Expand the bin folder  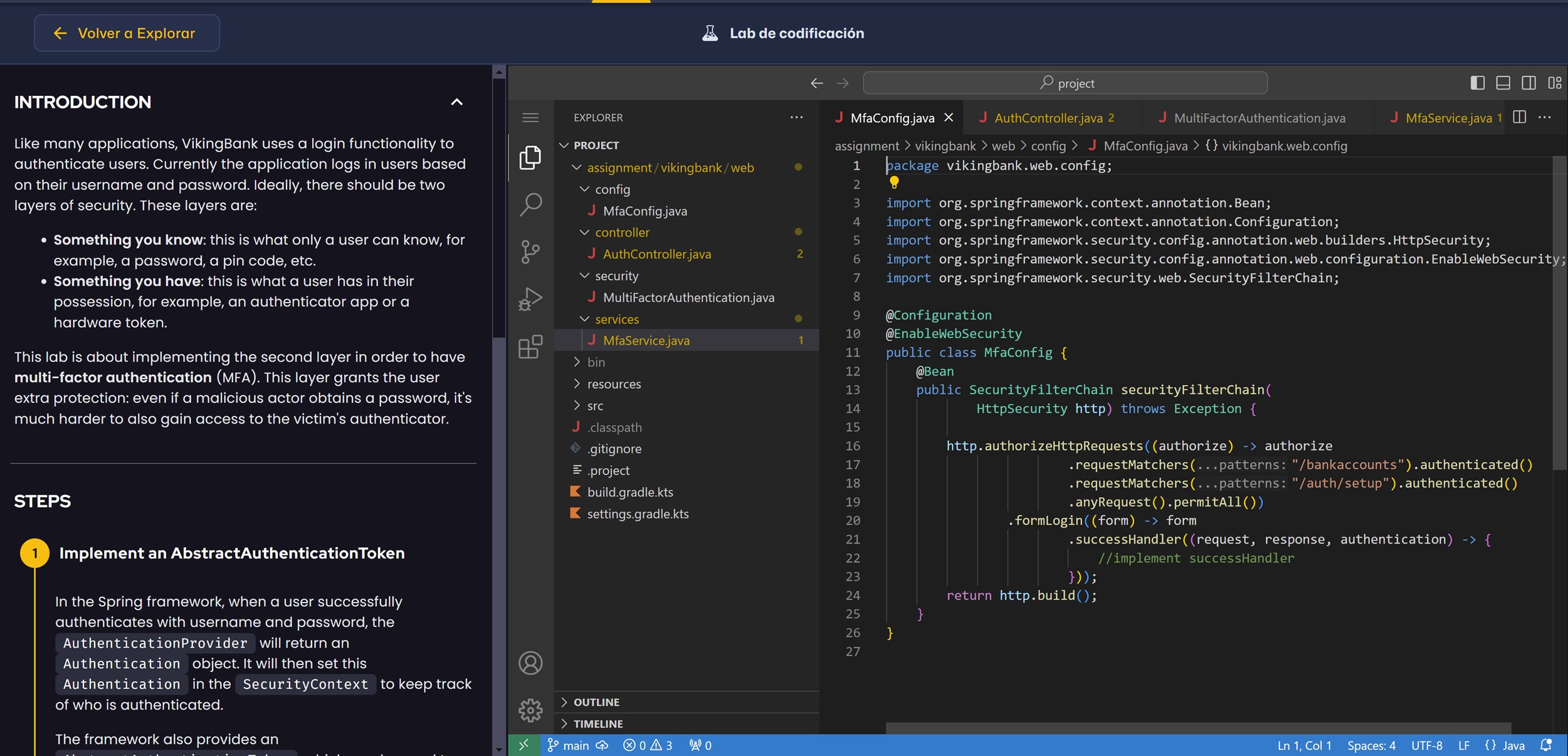577,362
